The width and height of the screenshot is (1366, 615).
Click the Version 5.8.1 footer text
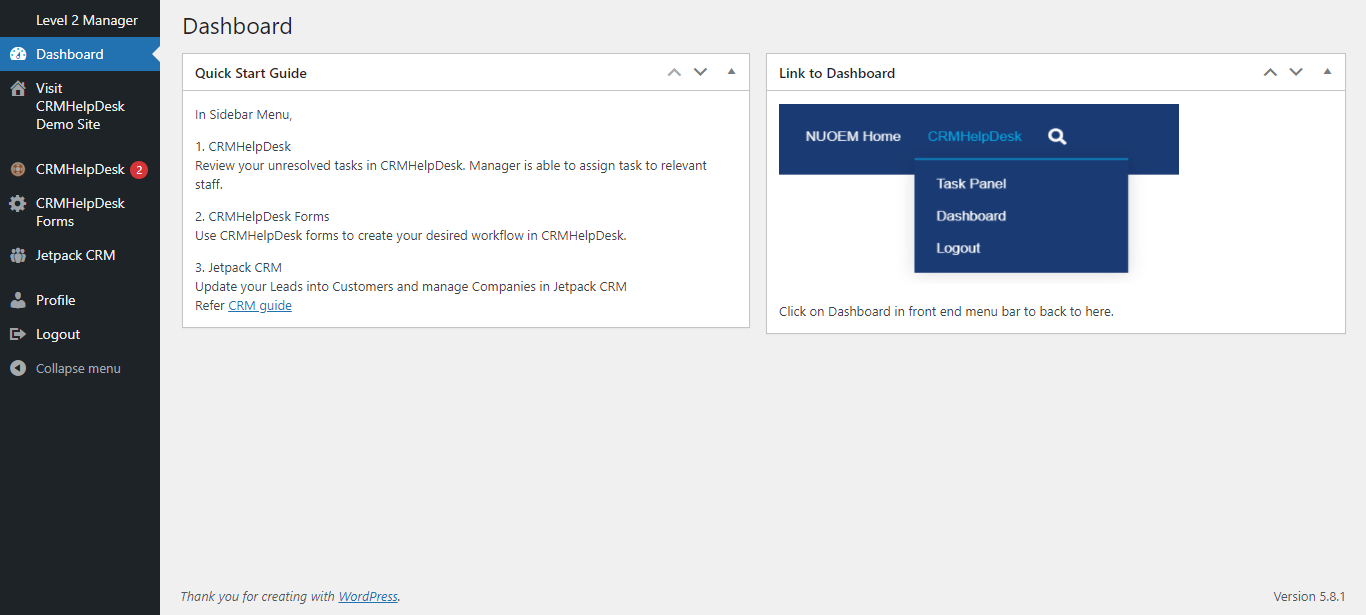click(1309, 597)
